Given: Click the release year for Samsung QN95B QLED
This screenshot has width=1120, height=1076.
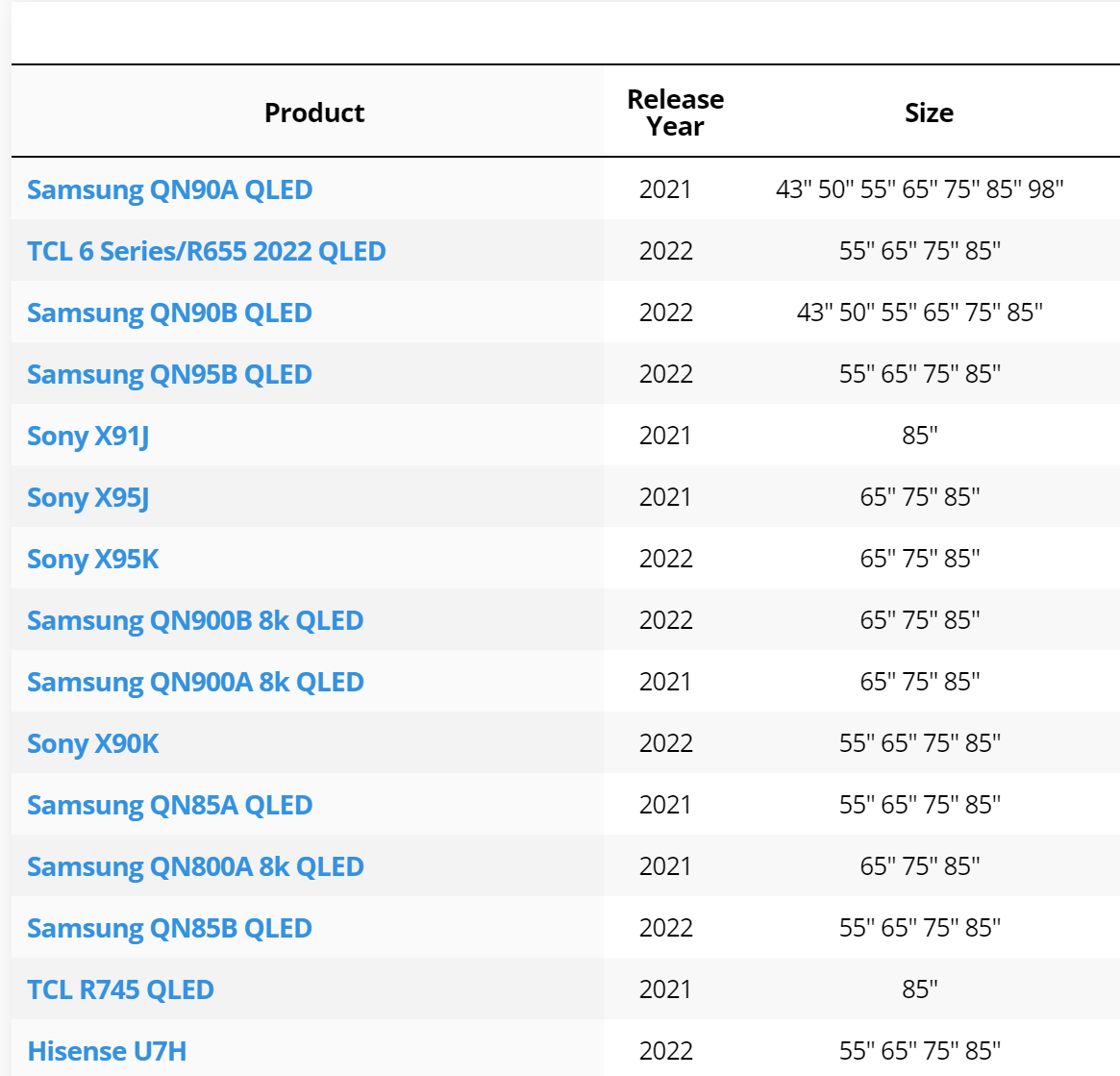Looking at the screenshot, I should click(665, 374).
